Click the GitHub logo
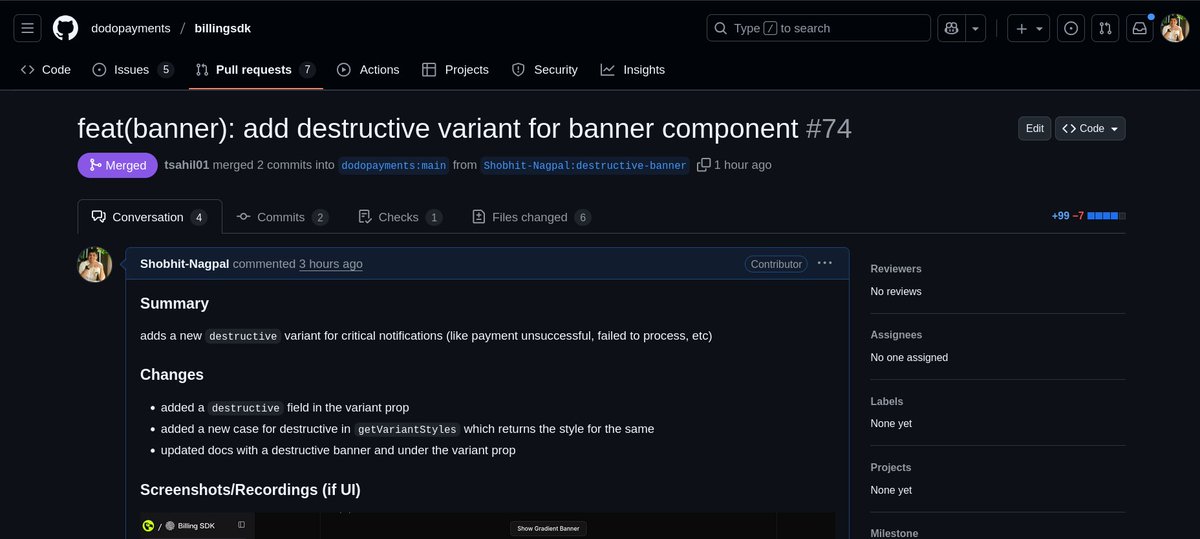1200x539 pixels. [65, 28]
